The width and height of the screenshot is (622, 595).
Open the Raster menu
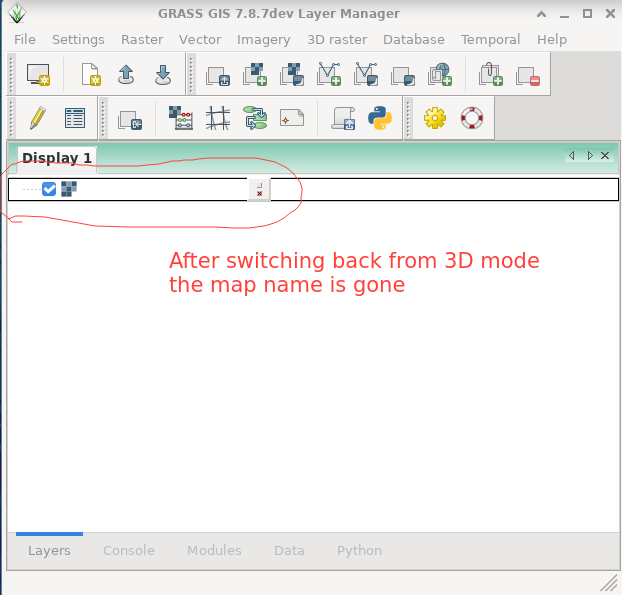tap(142, 39)
